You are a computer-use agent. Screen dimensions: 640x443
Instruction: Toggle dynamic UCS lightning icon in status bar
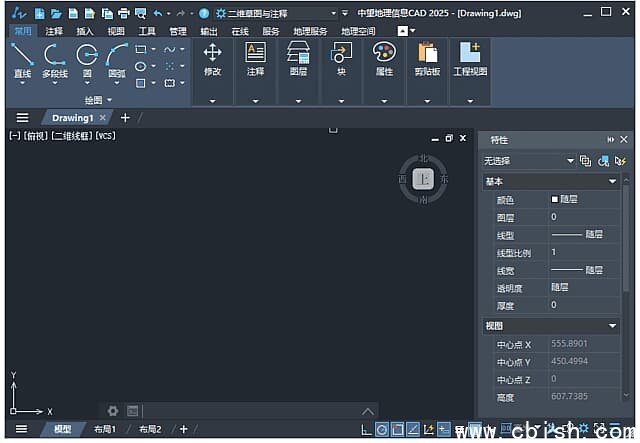tap(429, 429)
